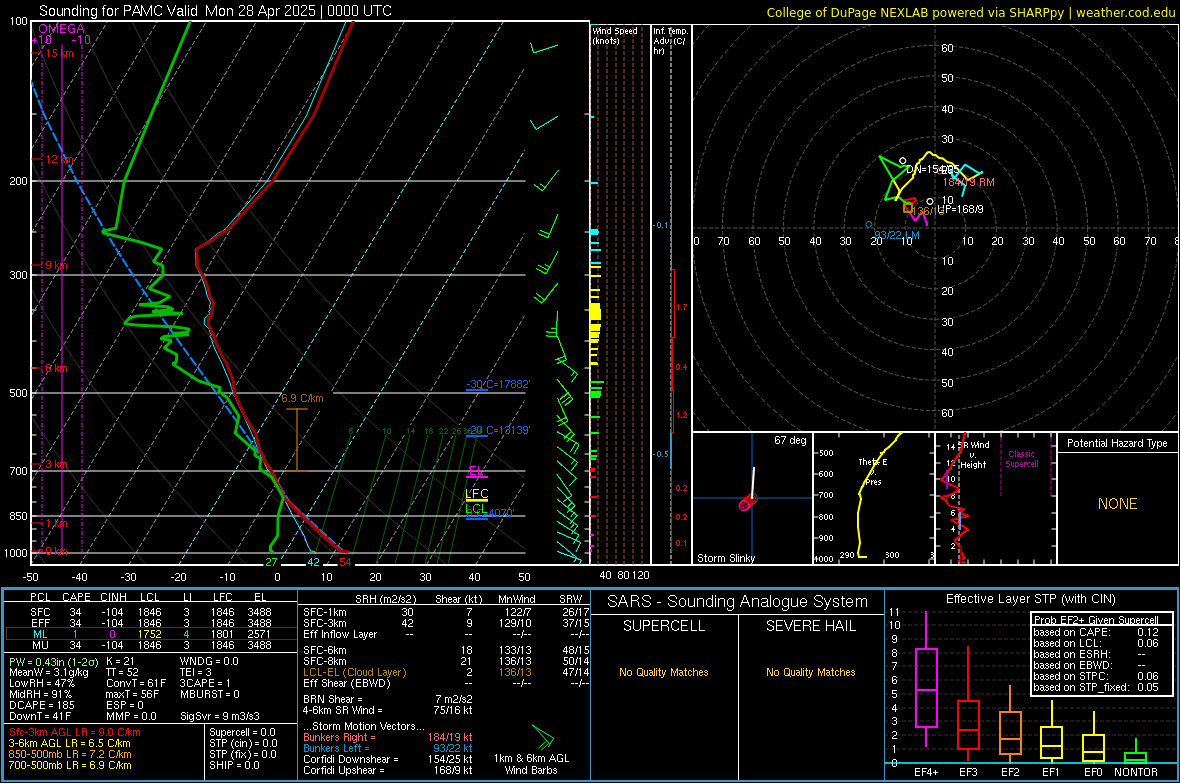Click the SEVERE HAIL analogue heading
Screen dimensions: 1180x783
click(810, 626)
